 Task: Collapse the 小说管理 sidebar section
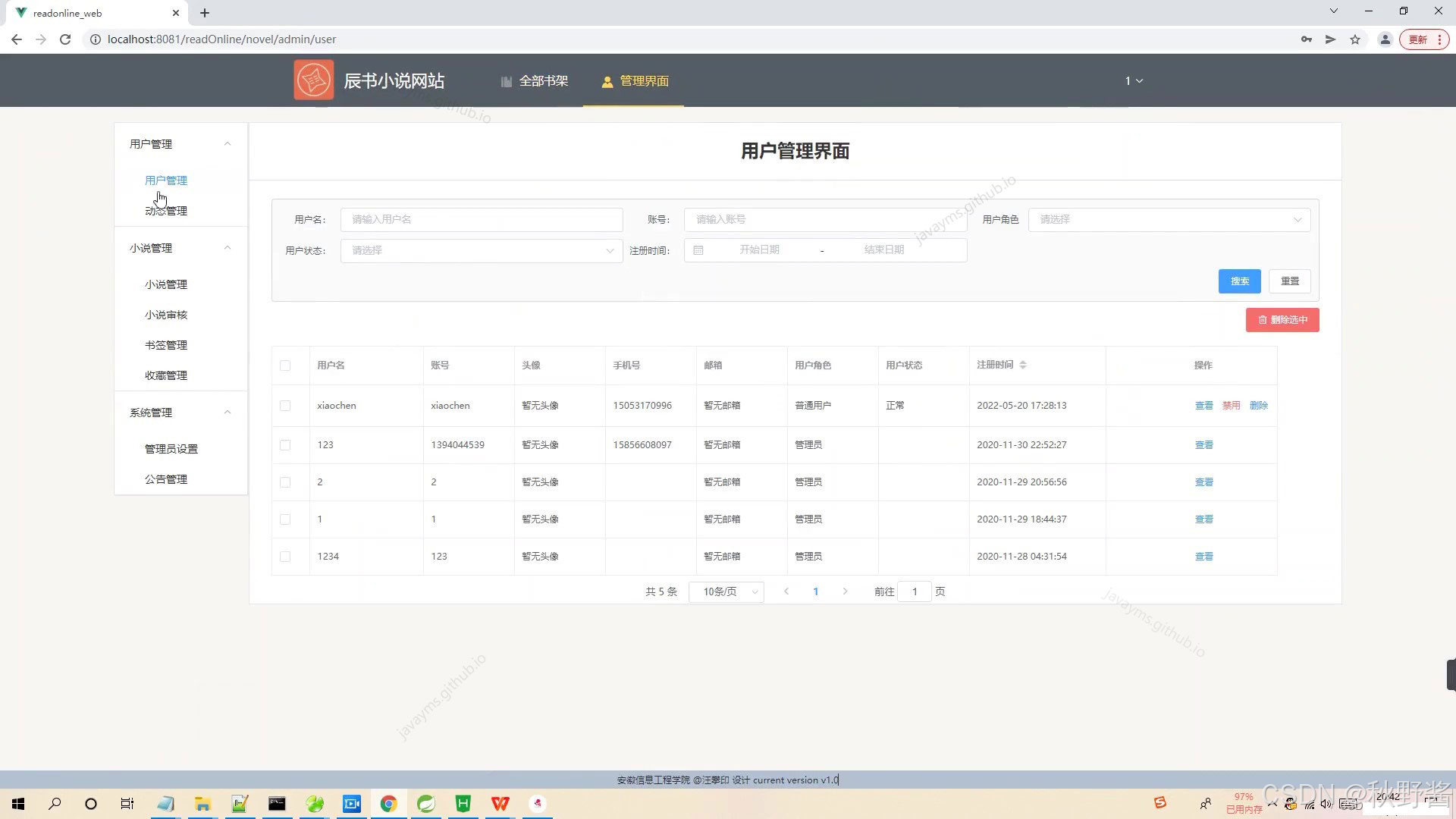click(227, 248)
